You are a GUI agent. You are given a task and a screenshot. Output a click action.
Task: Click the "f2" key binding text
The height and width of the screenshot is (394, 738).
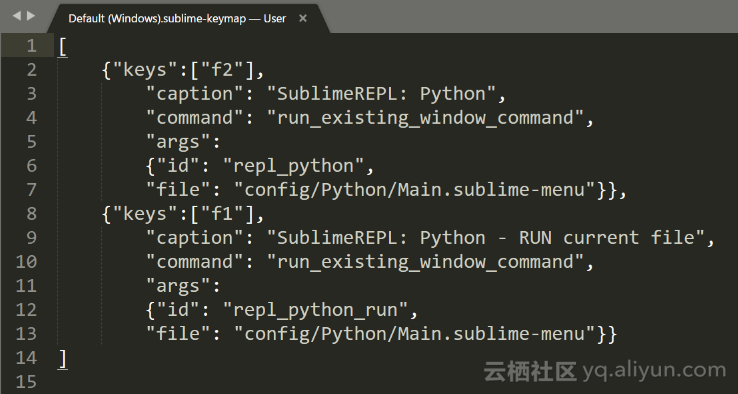(222, 70)
